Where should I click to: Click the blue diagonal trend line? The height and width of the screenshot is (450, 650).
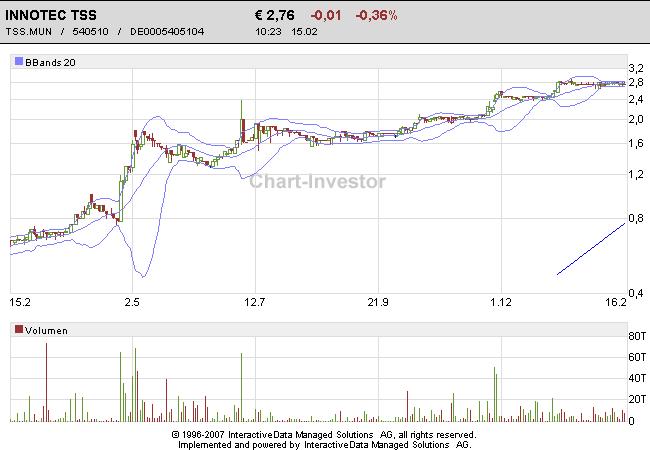[x=590, y=248]
